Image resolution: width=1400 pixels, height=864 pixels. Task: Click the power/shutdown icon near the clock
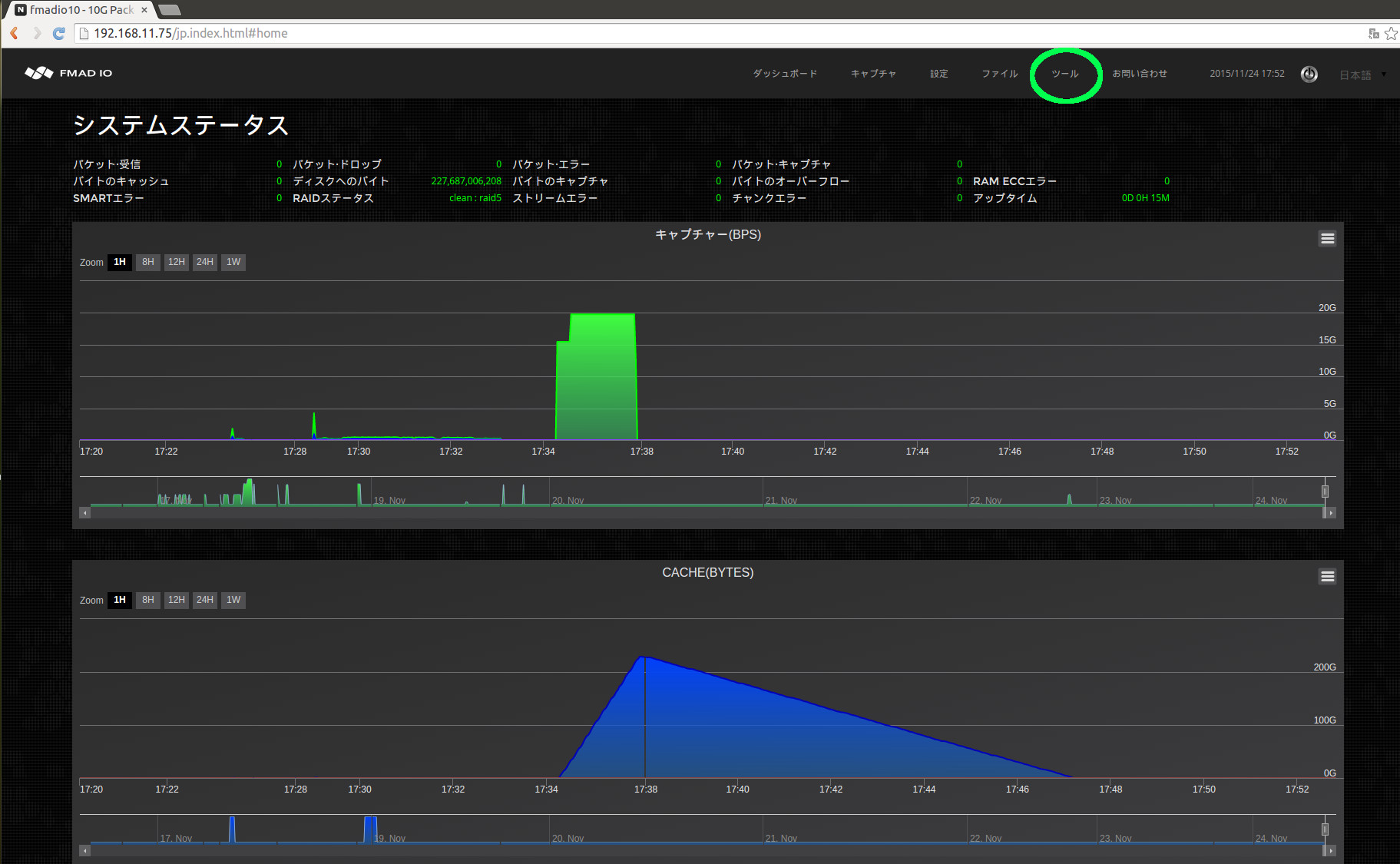(x=1309, y=74)
